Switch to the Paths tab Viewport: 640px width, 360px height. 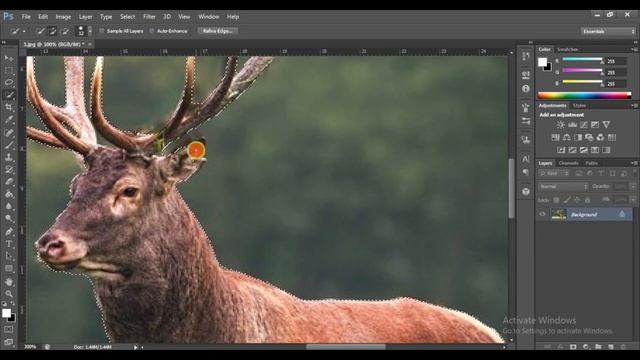[591, 163]
